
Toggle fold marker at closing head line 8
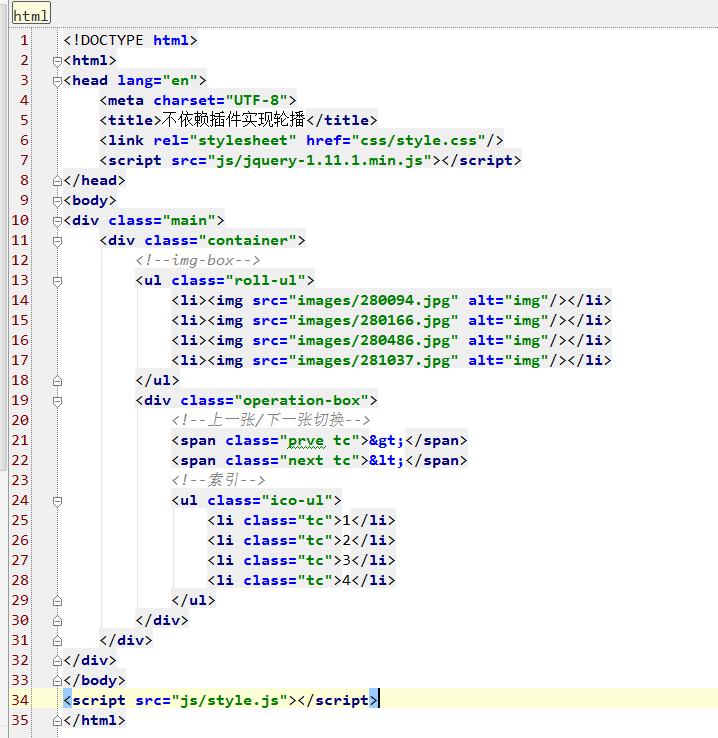point(57,181)
